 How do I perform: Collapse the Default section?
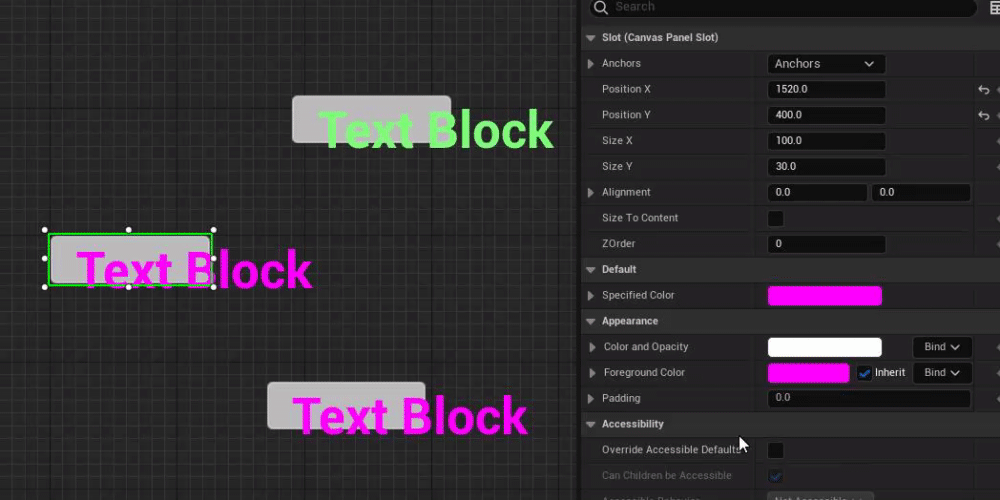pos(591,270)
